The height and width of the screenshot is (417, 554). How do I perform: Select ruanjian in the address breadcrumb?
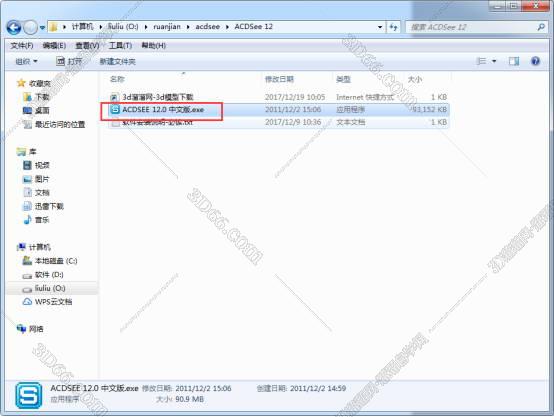pos(167,27)
